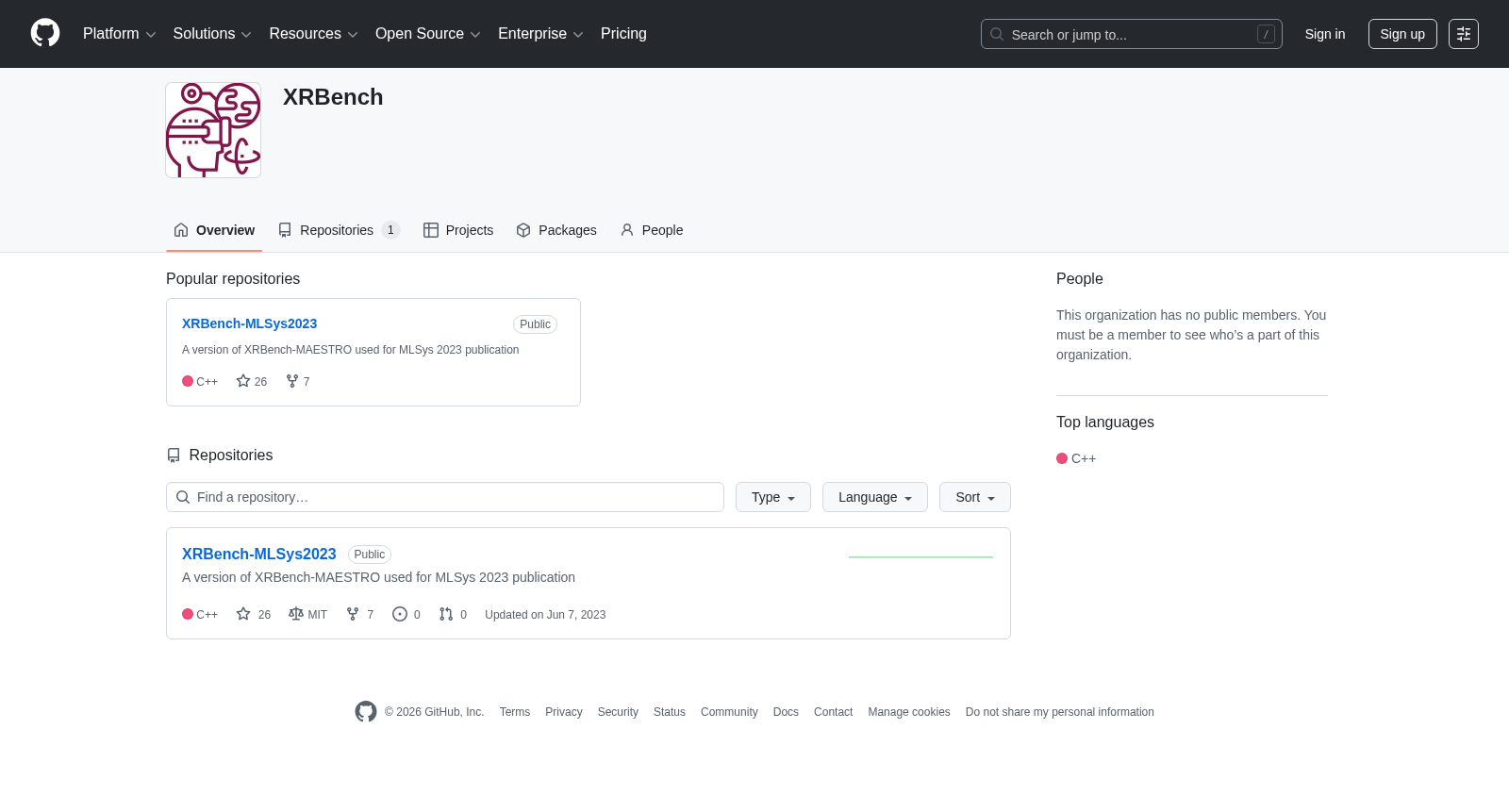This screenshot has width=1509, height=812.
Task: Open the Sort dropdown
Action: click(x=975, y=497)
